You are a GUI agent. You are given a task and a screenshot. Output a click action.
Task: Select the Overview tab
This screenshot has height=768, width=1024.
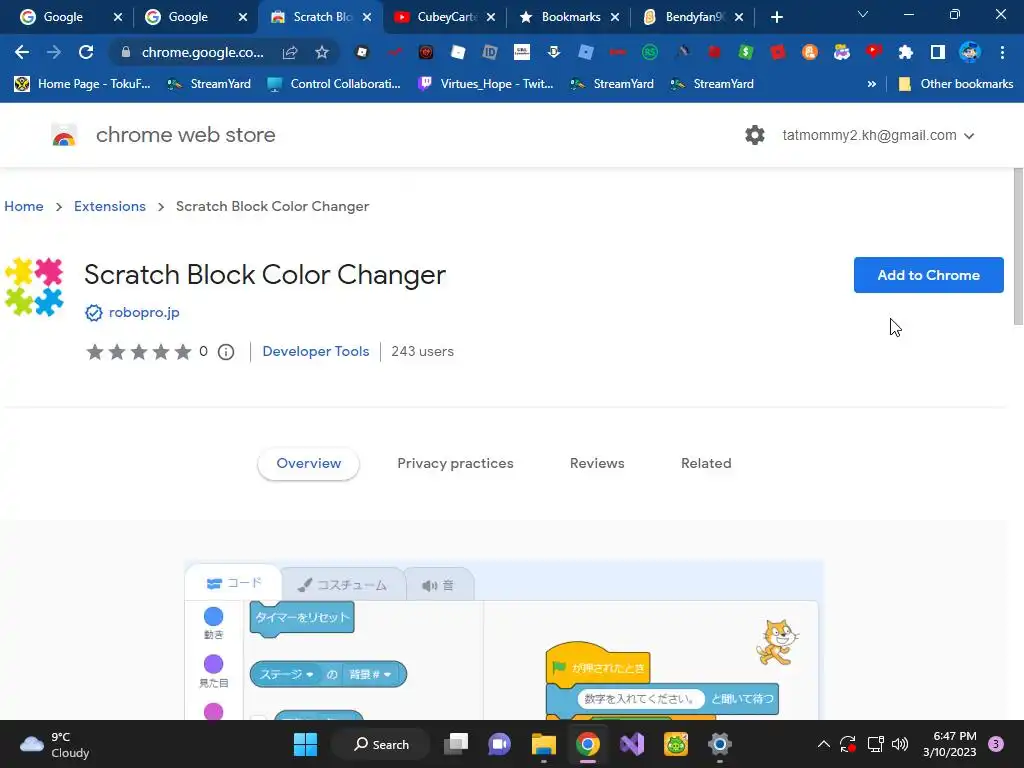click(308, 464)
